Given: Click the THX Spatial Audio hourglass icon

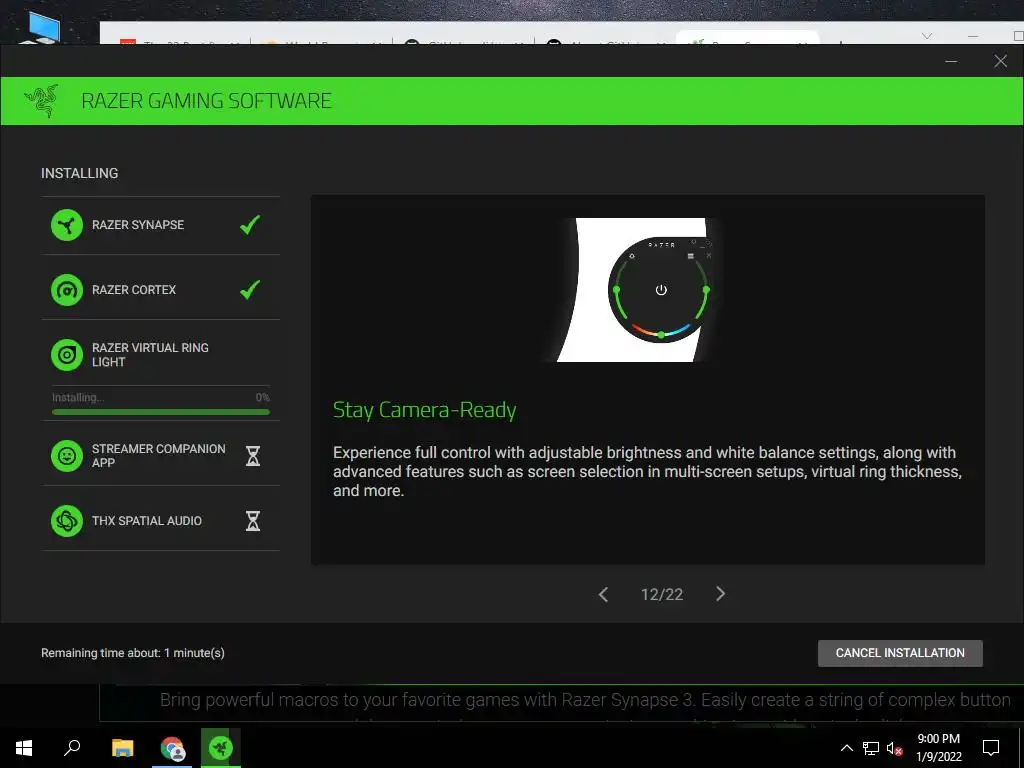Looking at the screenshot, I should click(253, 520).
